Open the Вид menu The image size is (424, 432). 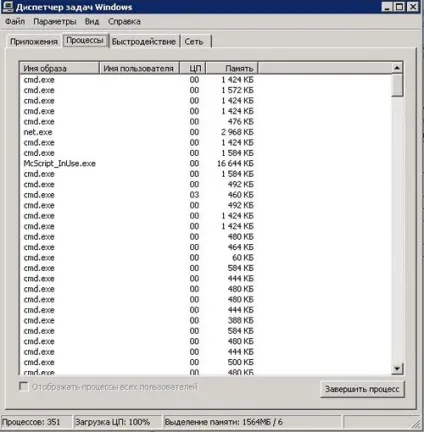tap(92, 22)
